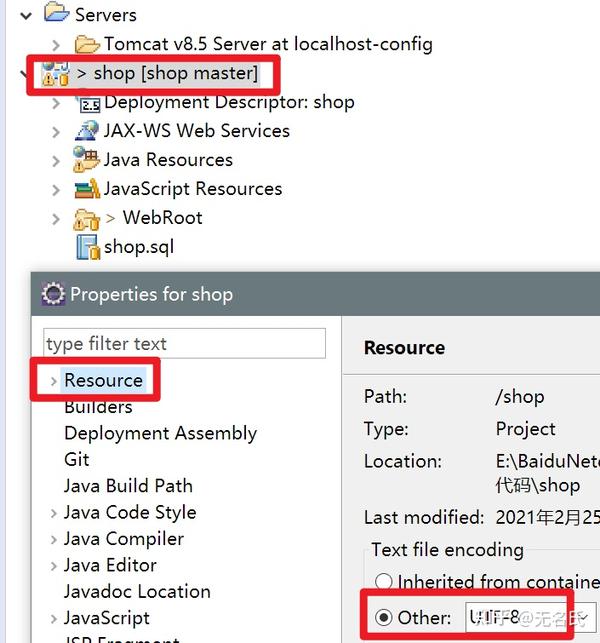Click the JavaScript Resources icon

pos(87,189)
